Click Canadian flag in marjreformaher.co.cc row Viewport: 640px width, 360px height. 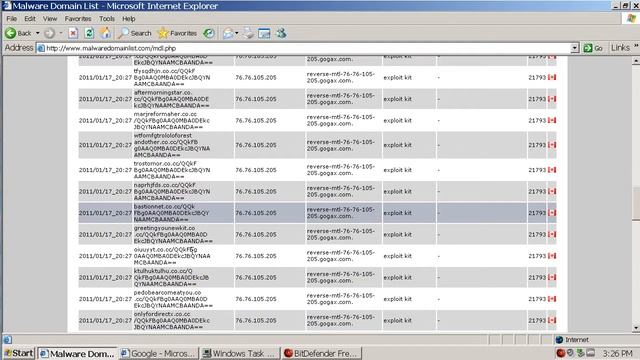click(x=552, y=120)
